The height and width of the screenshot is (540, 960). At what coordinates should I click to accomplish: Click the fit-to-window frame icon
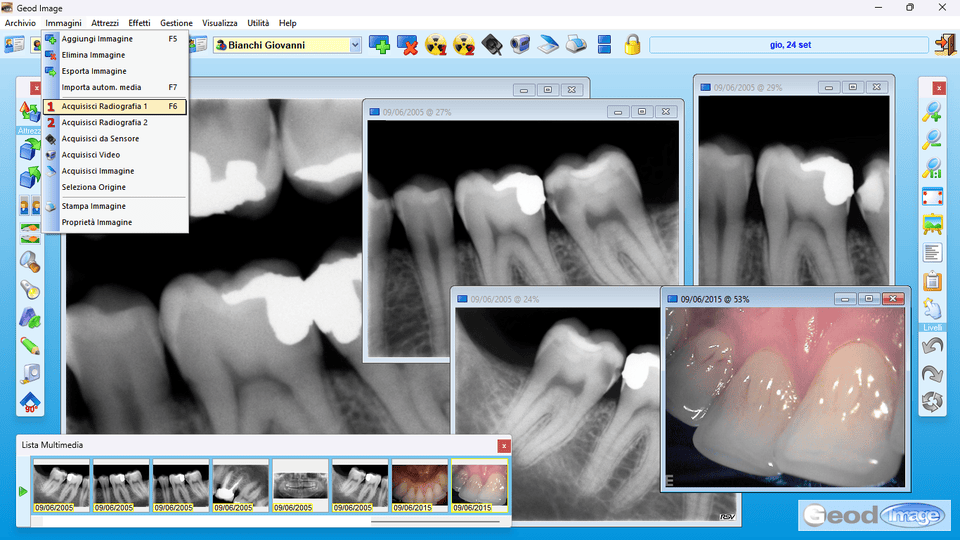pos(932,197)
